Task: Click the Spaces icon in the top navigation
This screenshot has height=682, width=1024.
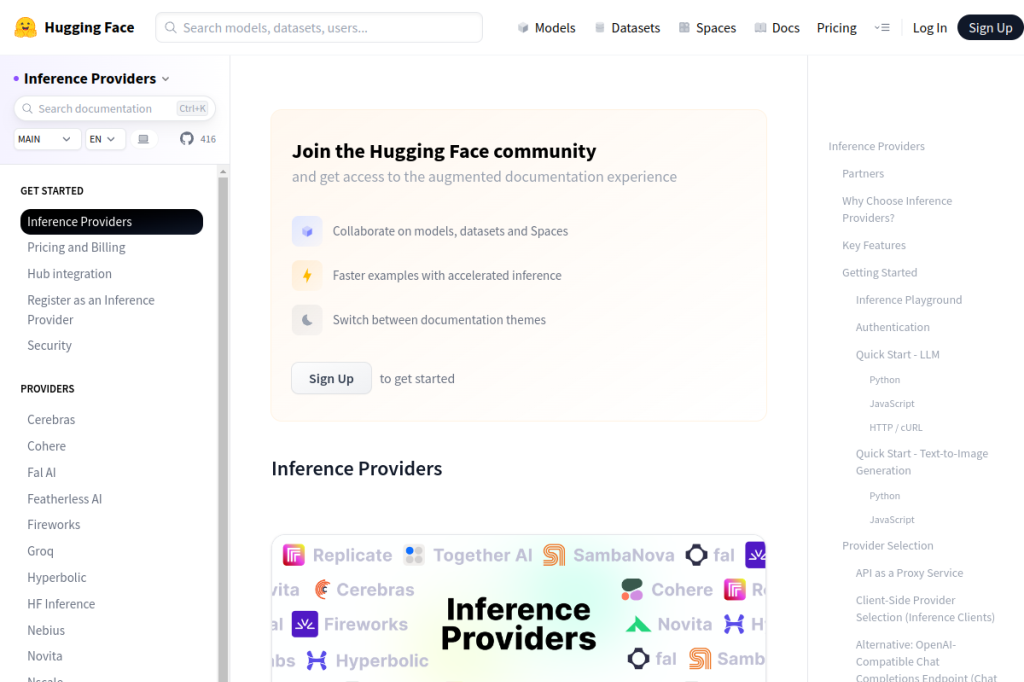Action: pyautogui.click(x=684, y=27)
